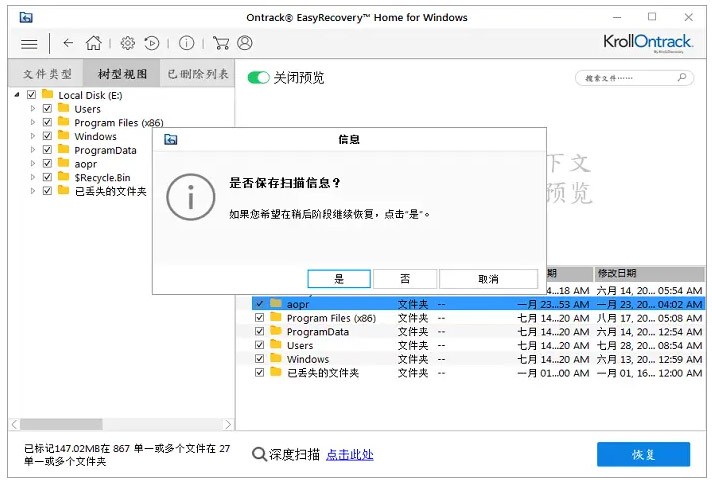Toggle the 关闭预览 preview switch
This screenshot has width=712, height=480.
click(x=258, y=78)
